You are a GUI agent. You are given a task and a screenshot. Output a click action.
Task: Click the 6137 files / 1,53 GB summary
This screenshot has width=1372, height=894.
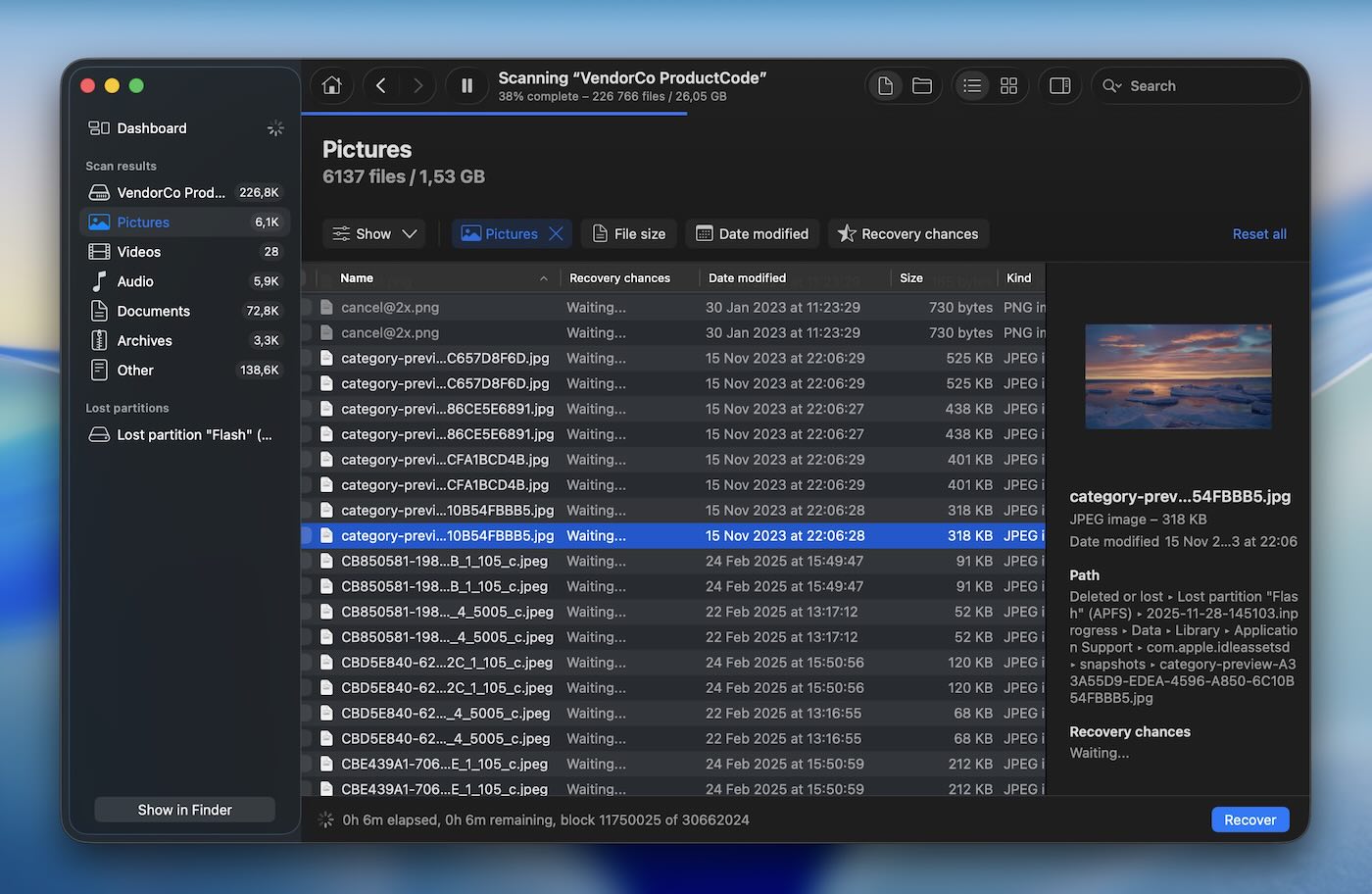(x=404, y=176)
